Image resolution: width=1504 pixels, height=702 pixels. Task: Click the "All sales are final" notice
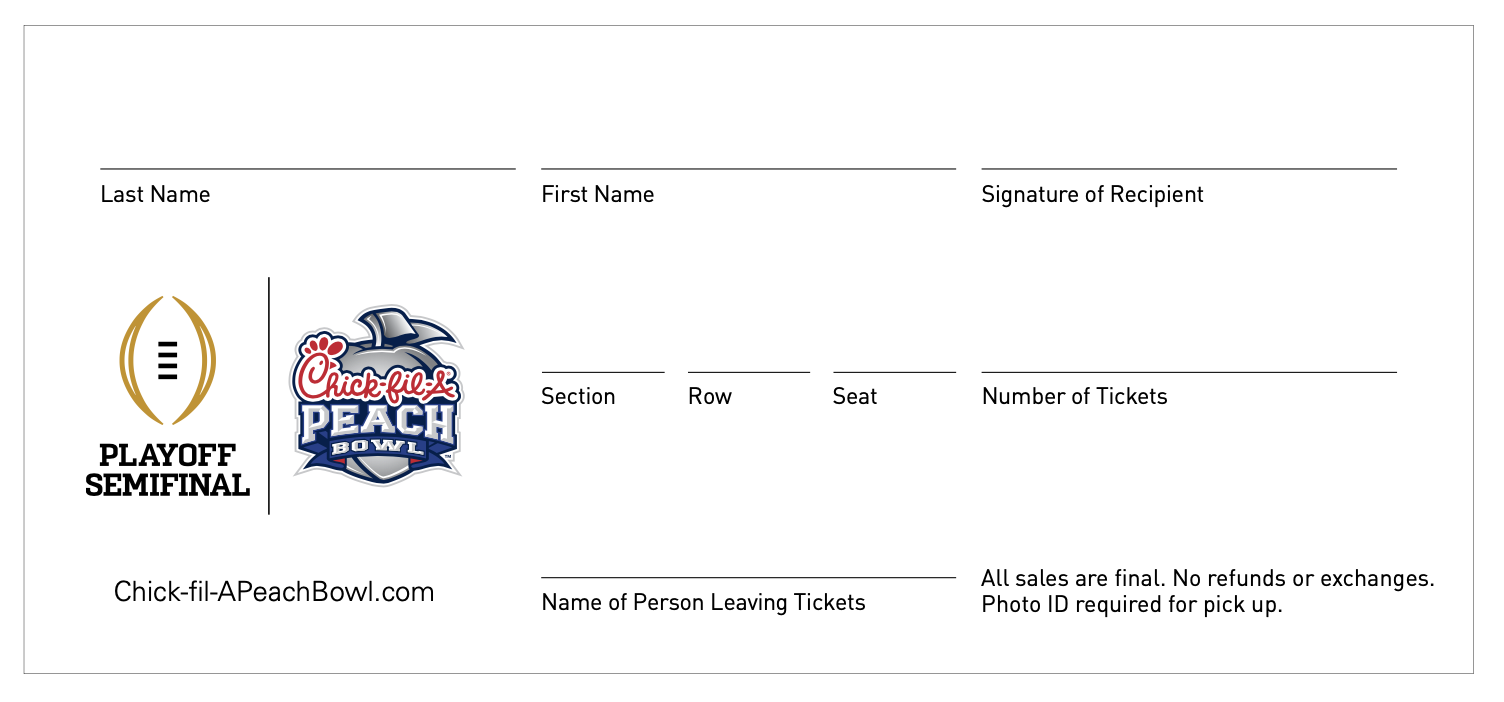pyautogui.click(x=1207, y=579)
